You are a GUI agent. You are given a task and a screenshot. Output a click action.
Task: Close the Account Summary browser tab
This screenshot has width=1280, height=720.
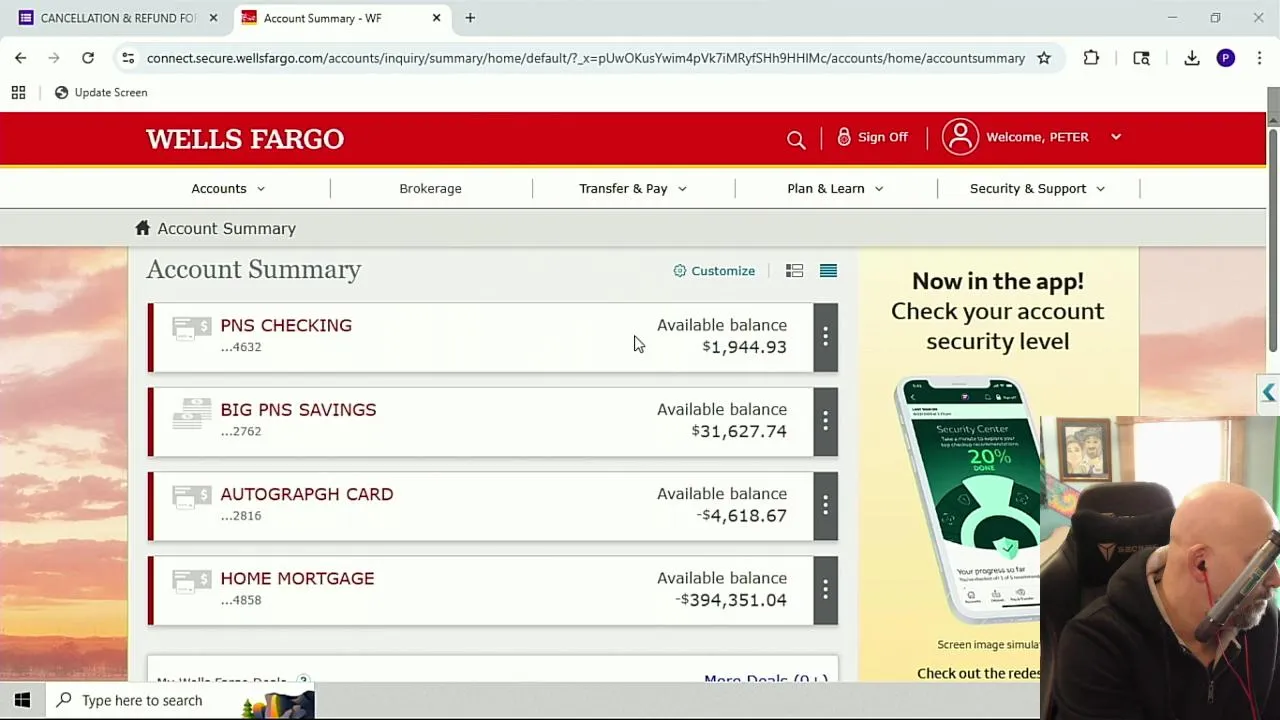[436, 18]
